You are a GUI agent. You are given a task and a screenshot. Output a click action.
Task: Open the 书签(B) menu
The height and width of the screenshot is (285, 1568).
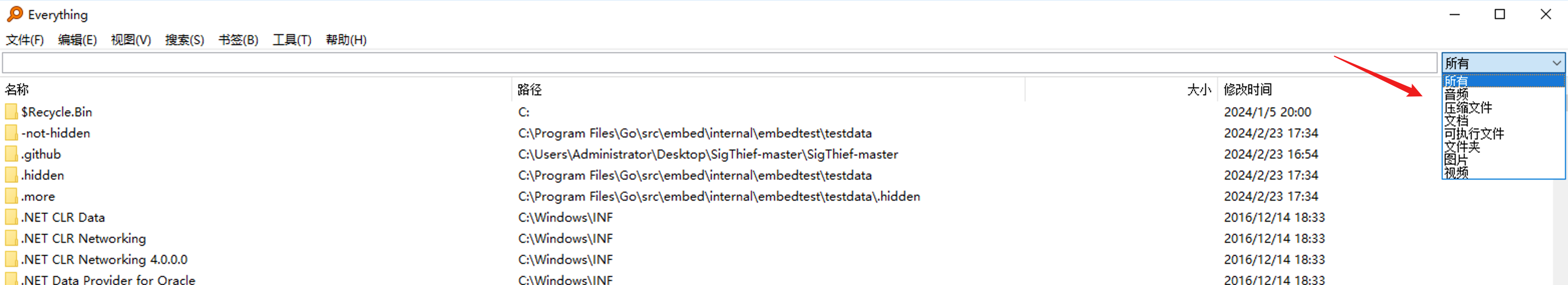238,40
